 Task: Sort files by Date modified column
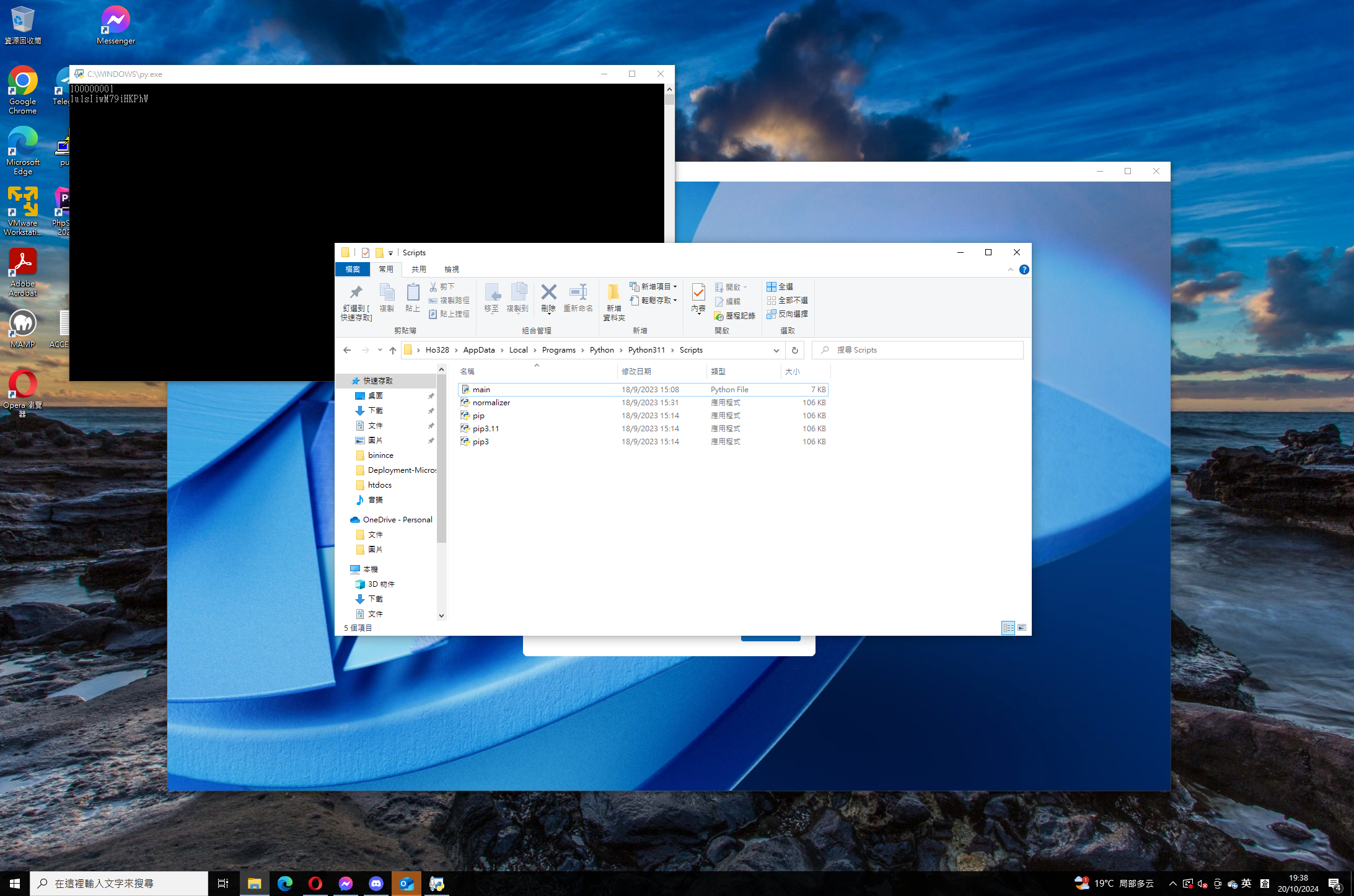tap(662, 372)
